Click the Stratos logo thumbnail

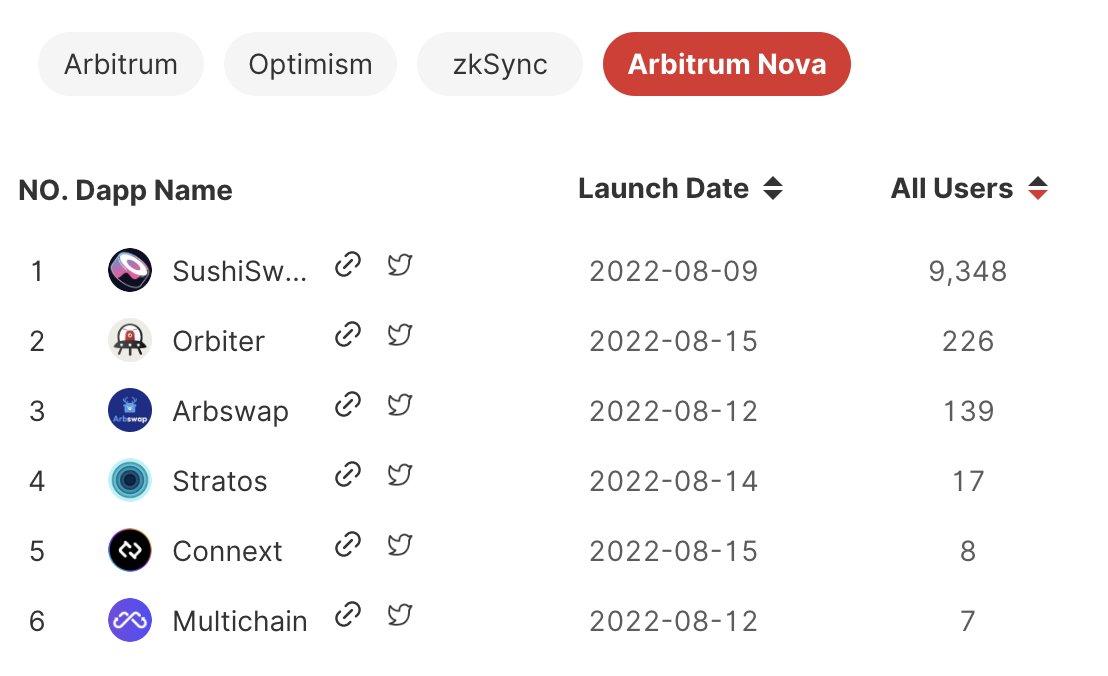pyautogui.click(x=130, y=481)
